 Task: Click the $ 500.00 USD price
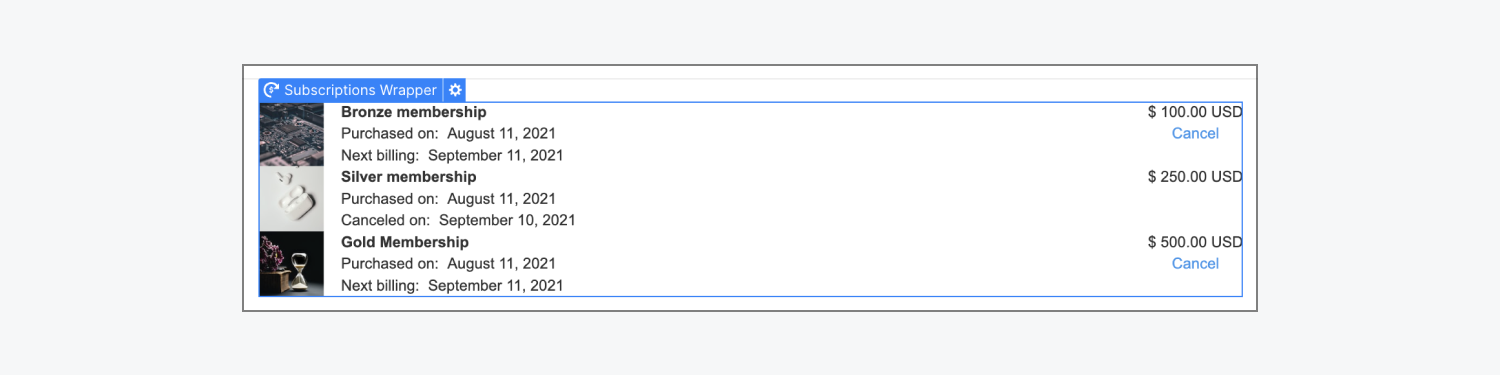(1195, 242)
